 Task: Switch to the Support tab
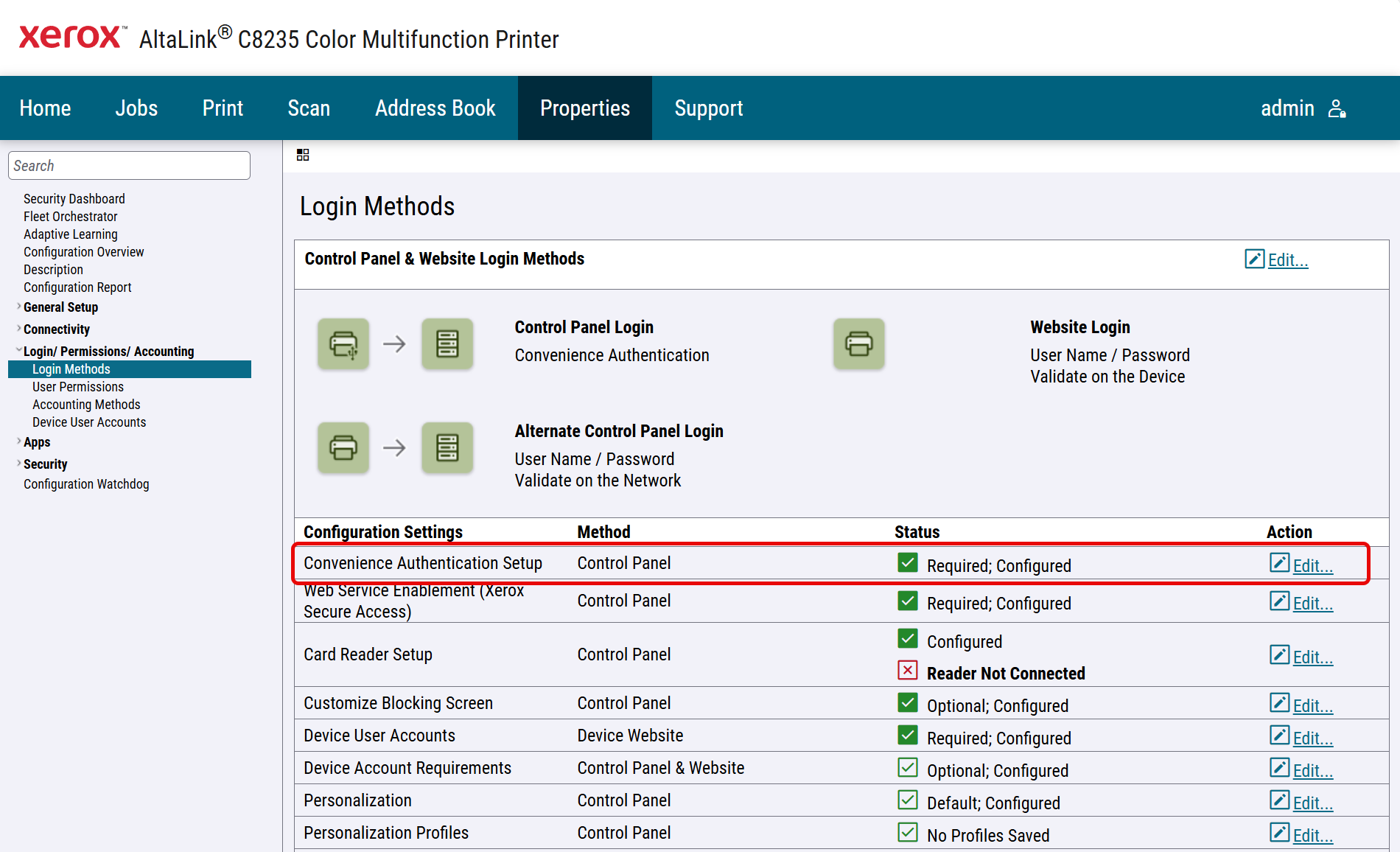(x=708, y=108)
